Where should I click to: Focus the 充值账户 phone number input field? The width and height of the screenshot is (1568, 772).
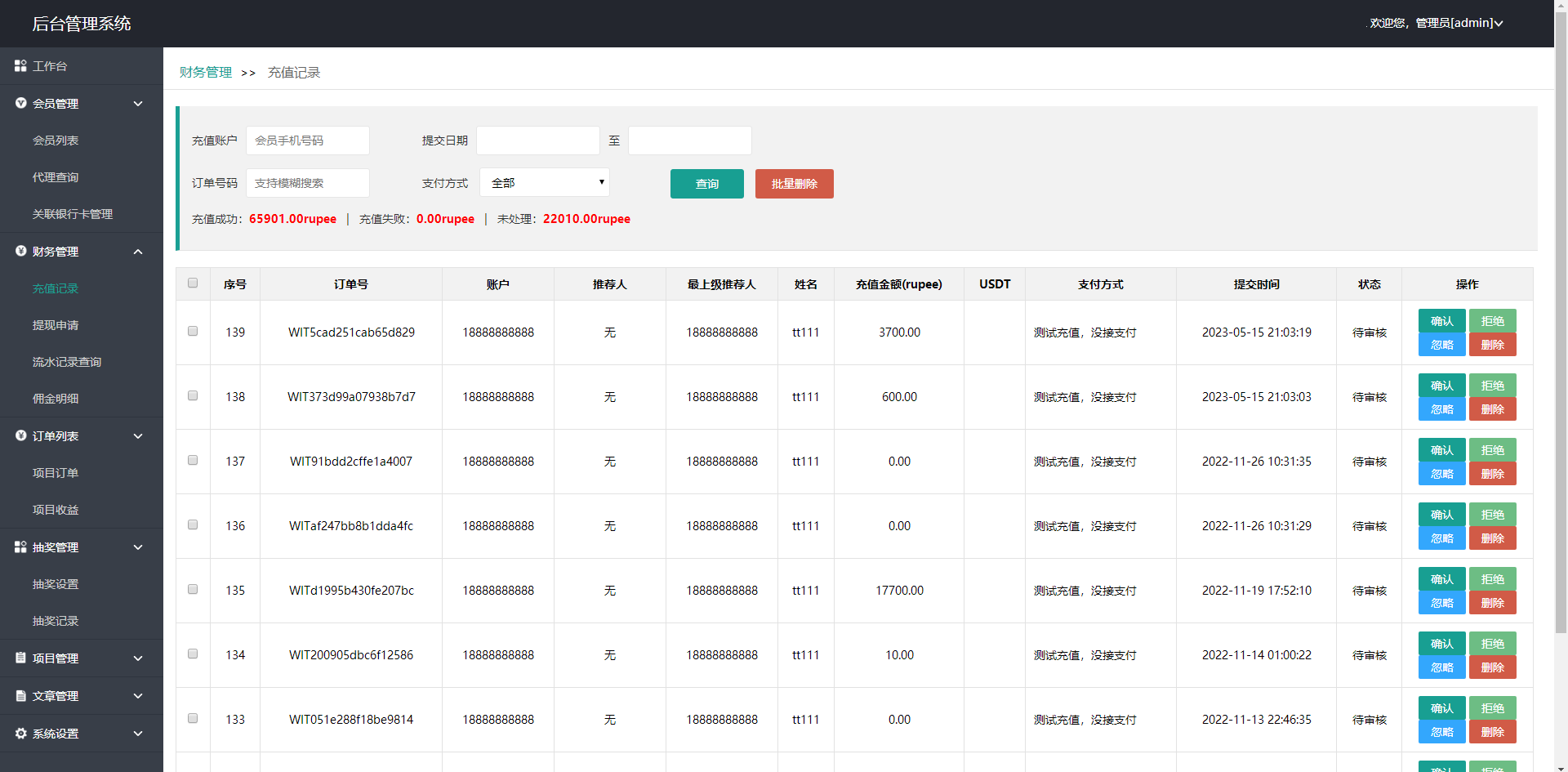point(308,141)
